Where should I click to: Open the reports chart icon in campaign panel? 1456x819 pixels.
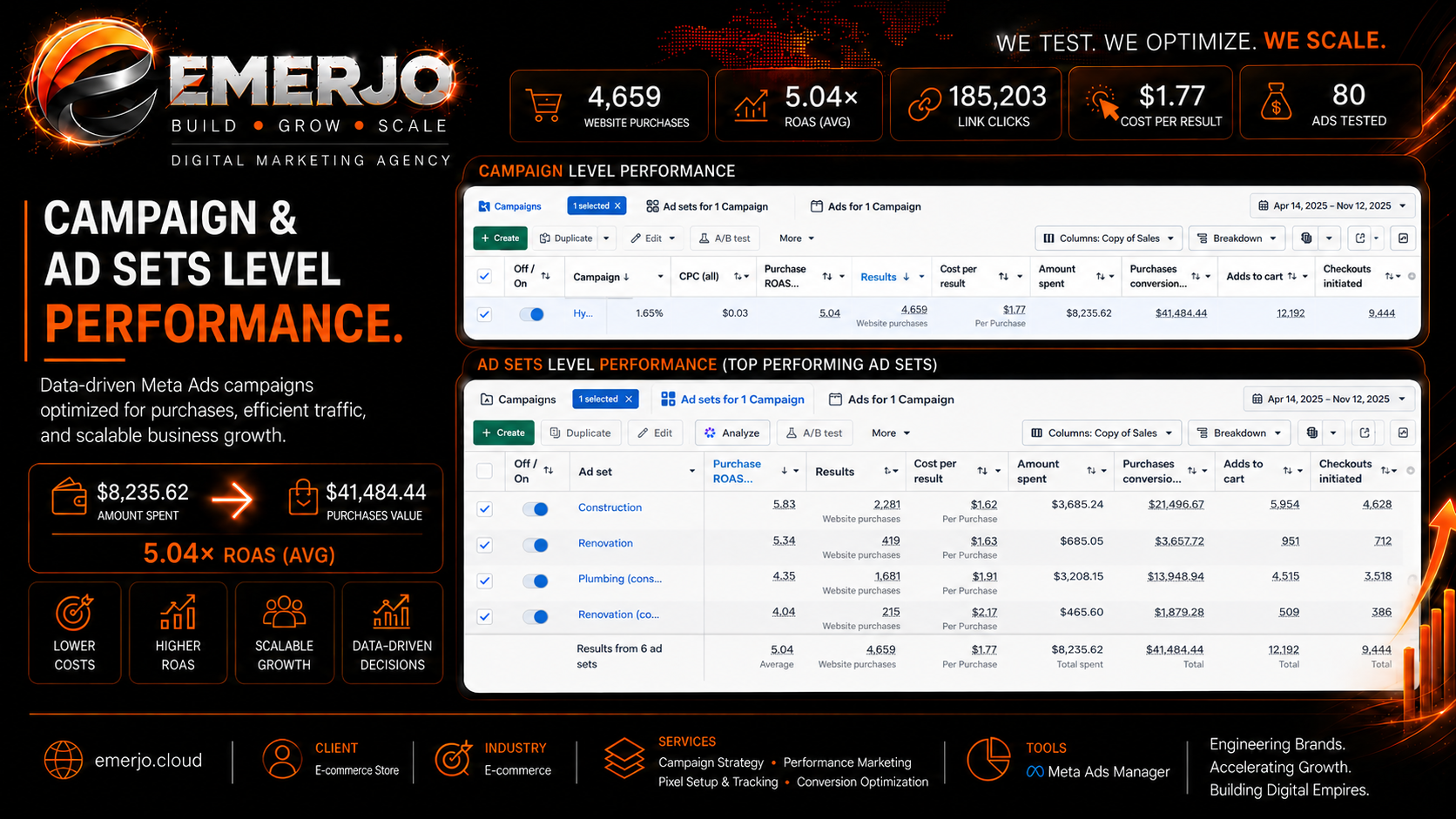[x=1403, y=238]
